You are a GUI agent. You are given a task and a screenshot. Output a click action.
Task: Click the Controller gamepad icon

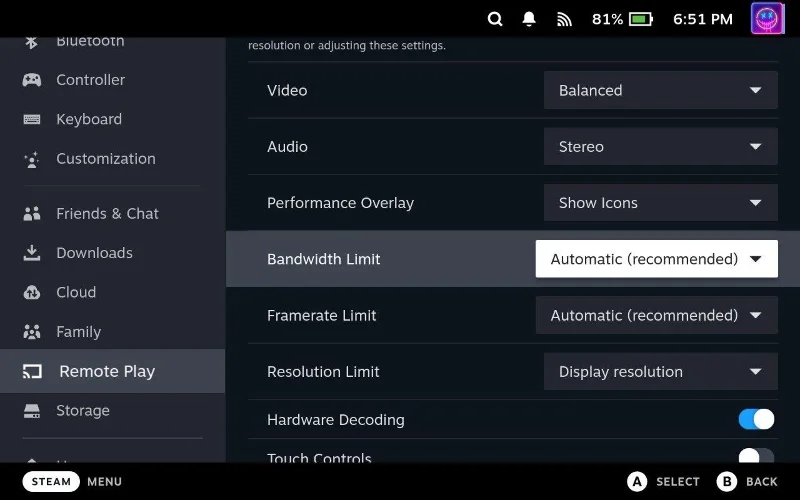click(32, 80)
